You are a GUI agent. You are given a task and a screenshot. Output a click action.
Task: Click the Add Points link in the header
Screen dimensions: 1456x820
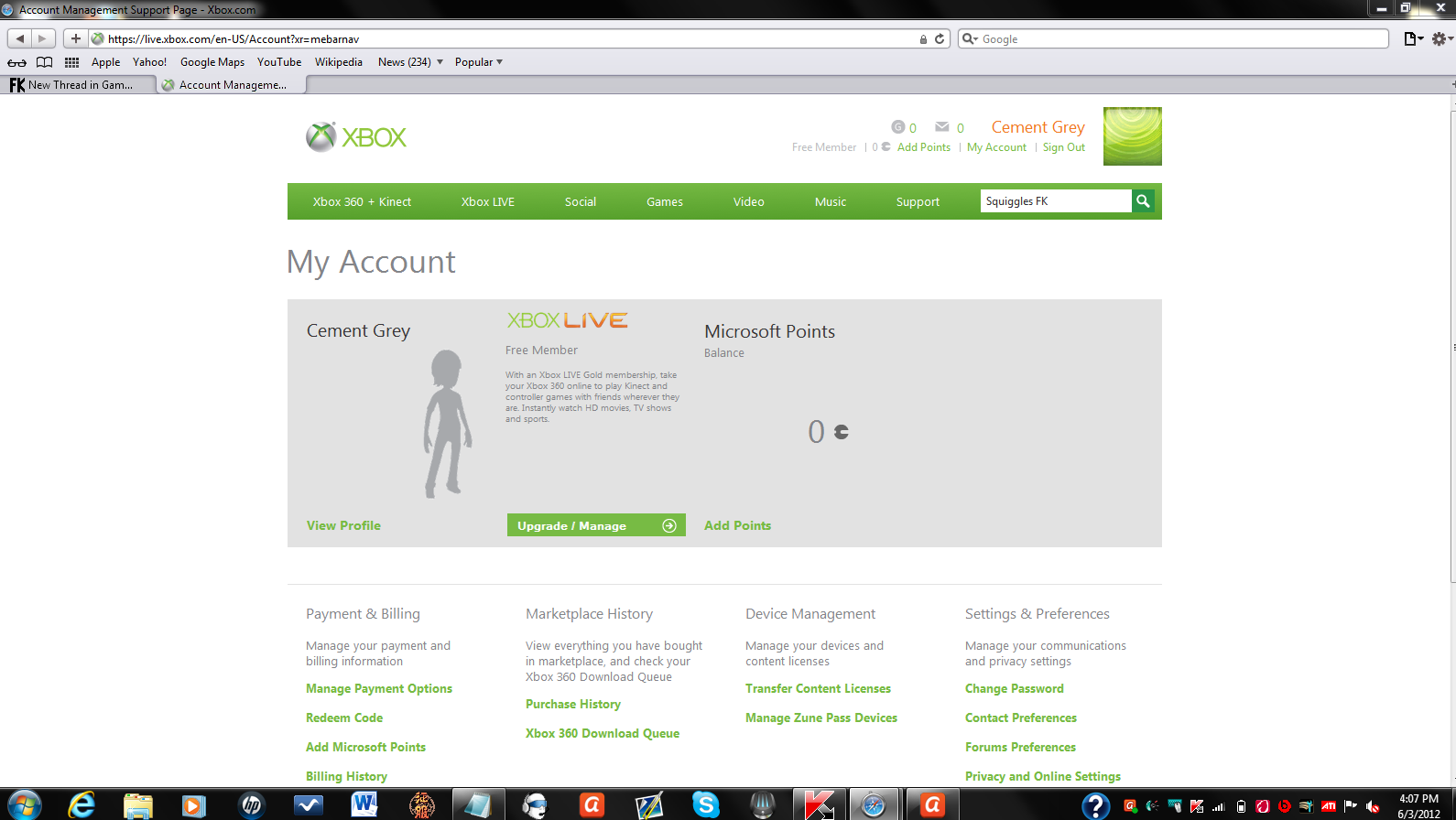point(924,147)
